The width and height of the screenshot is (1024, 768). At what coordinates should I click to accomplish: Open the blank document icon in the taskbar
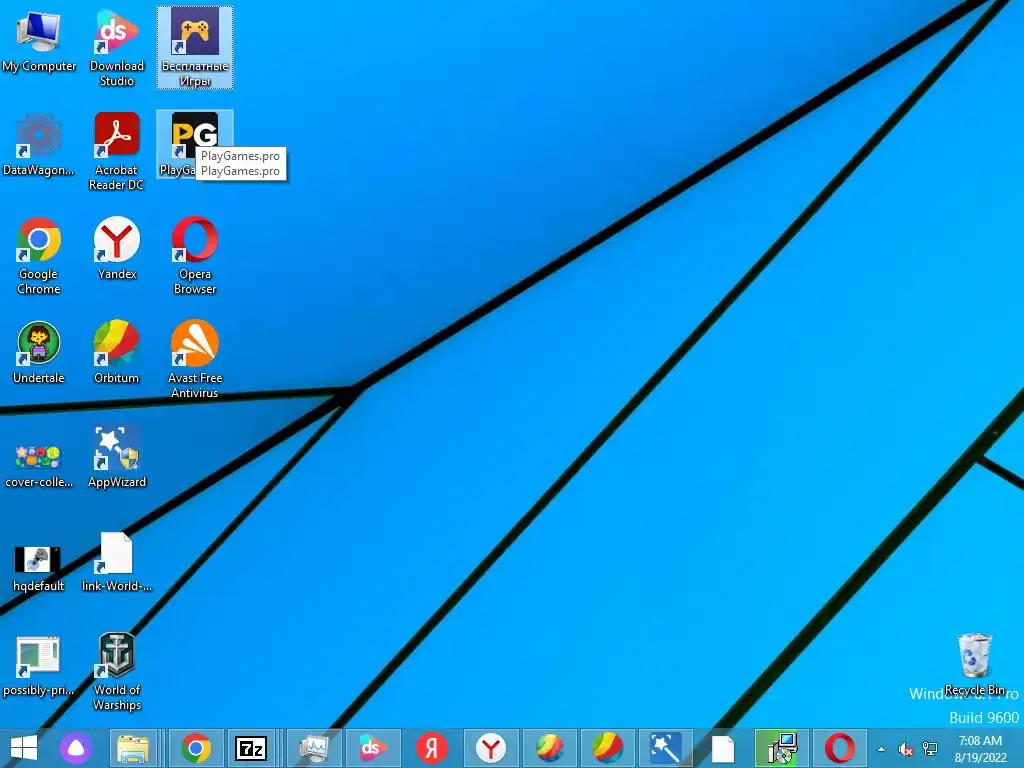coord(723,748)
